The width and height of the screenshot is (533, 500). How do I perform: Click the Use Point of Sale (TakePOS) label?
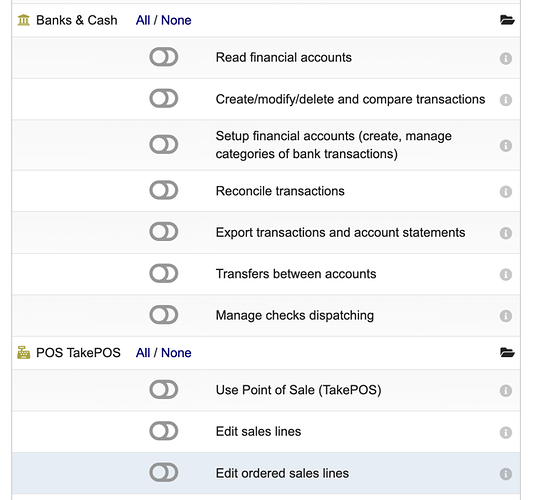tap(298, 390)
